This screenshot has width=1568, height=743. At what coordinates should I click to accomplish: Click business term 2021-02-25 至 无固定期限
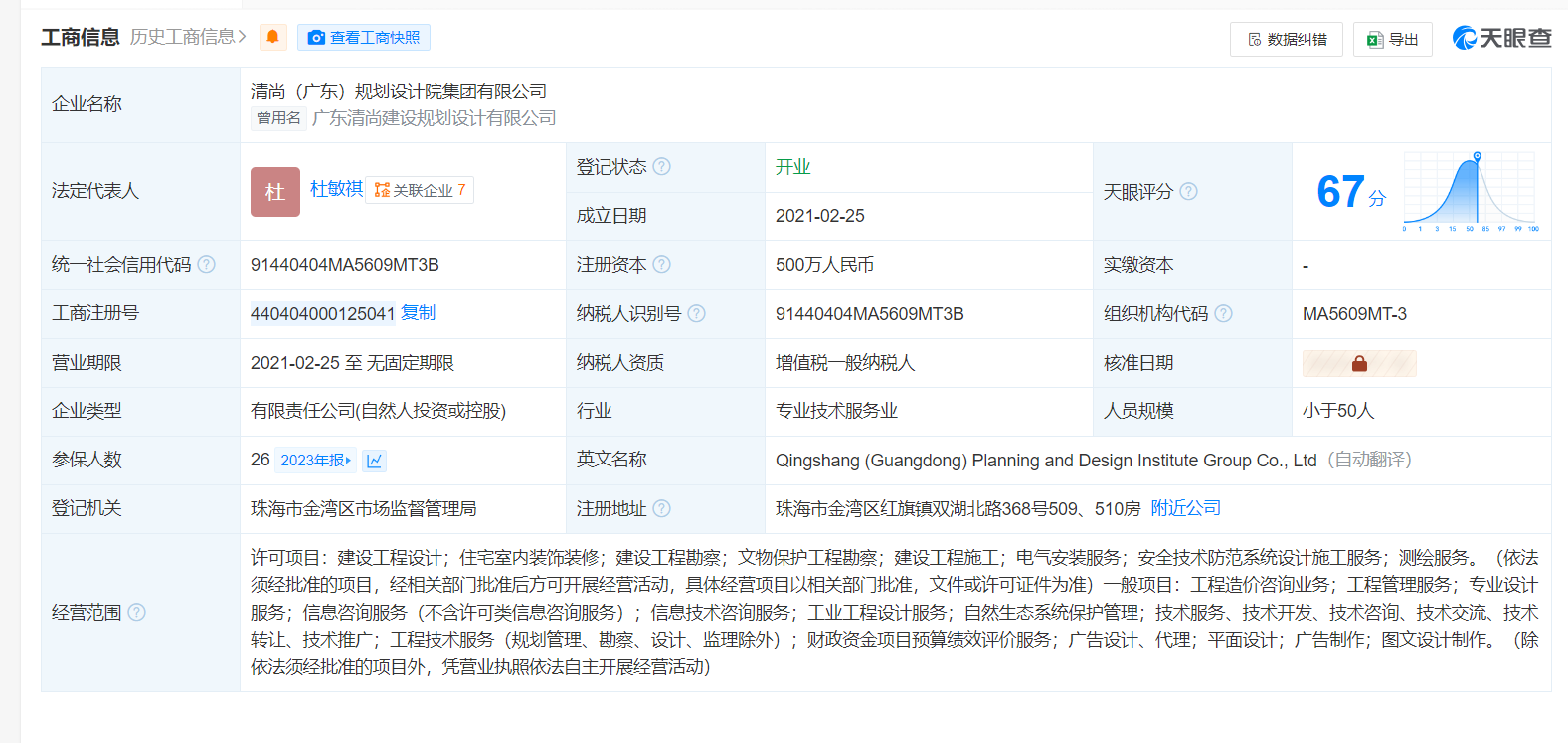pyautogui.click(x=352, y=363)
